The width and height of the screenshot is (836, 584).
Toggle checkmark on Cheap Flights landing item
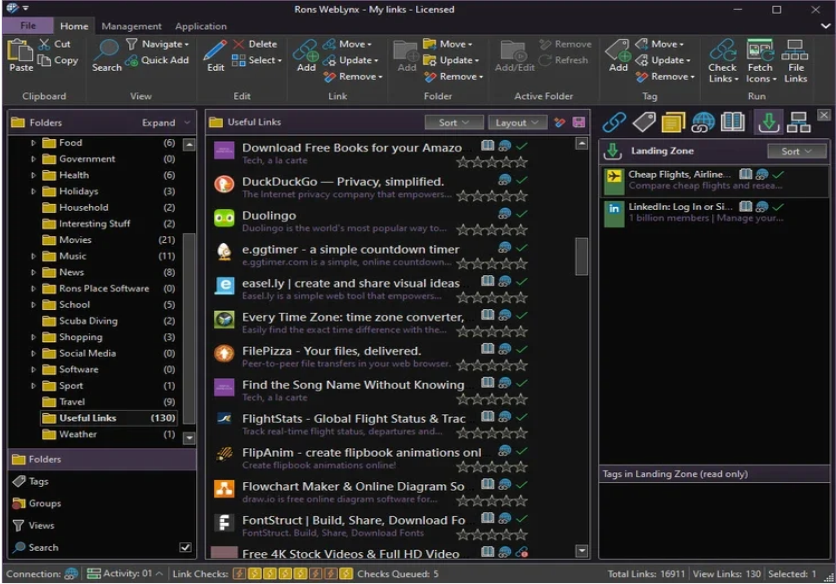(x=778, y=174)
